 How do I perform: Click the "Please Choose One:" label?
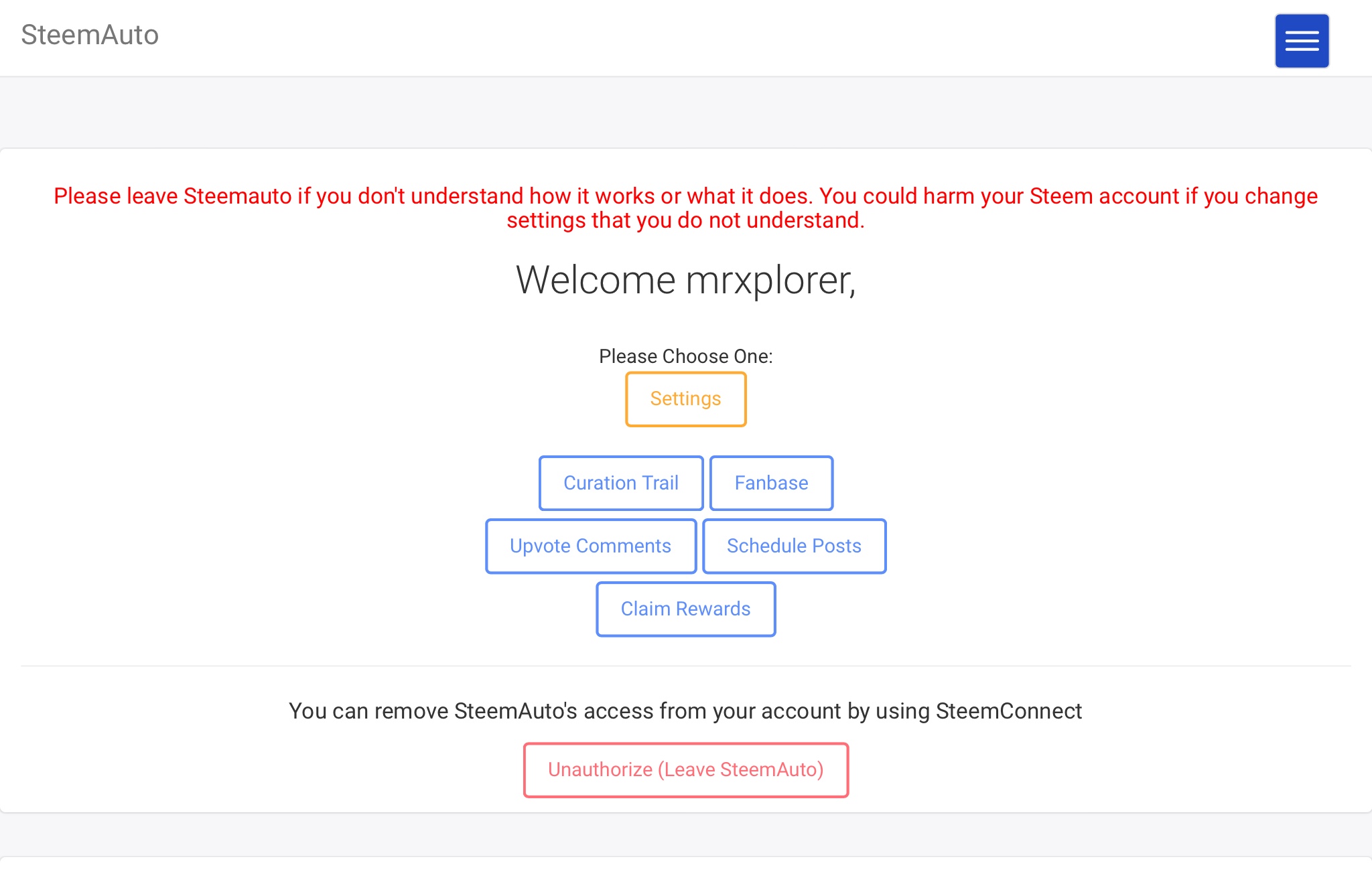click(x=685, y=356)
